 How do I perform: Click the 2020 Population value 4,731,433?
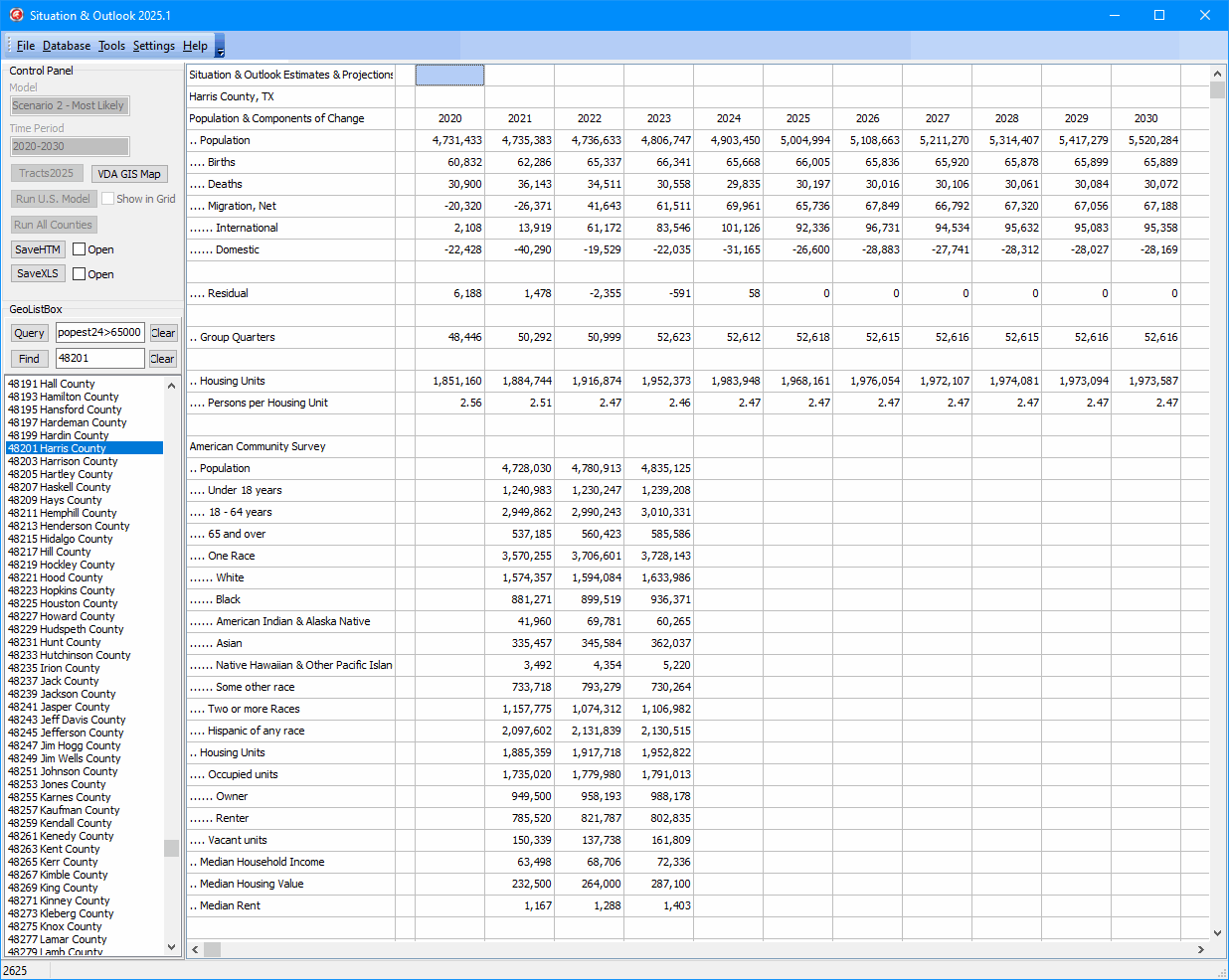coord(449,140)
